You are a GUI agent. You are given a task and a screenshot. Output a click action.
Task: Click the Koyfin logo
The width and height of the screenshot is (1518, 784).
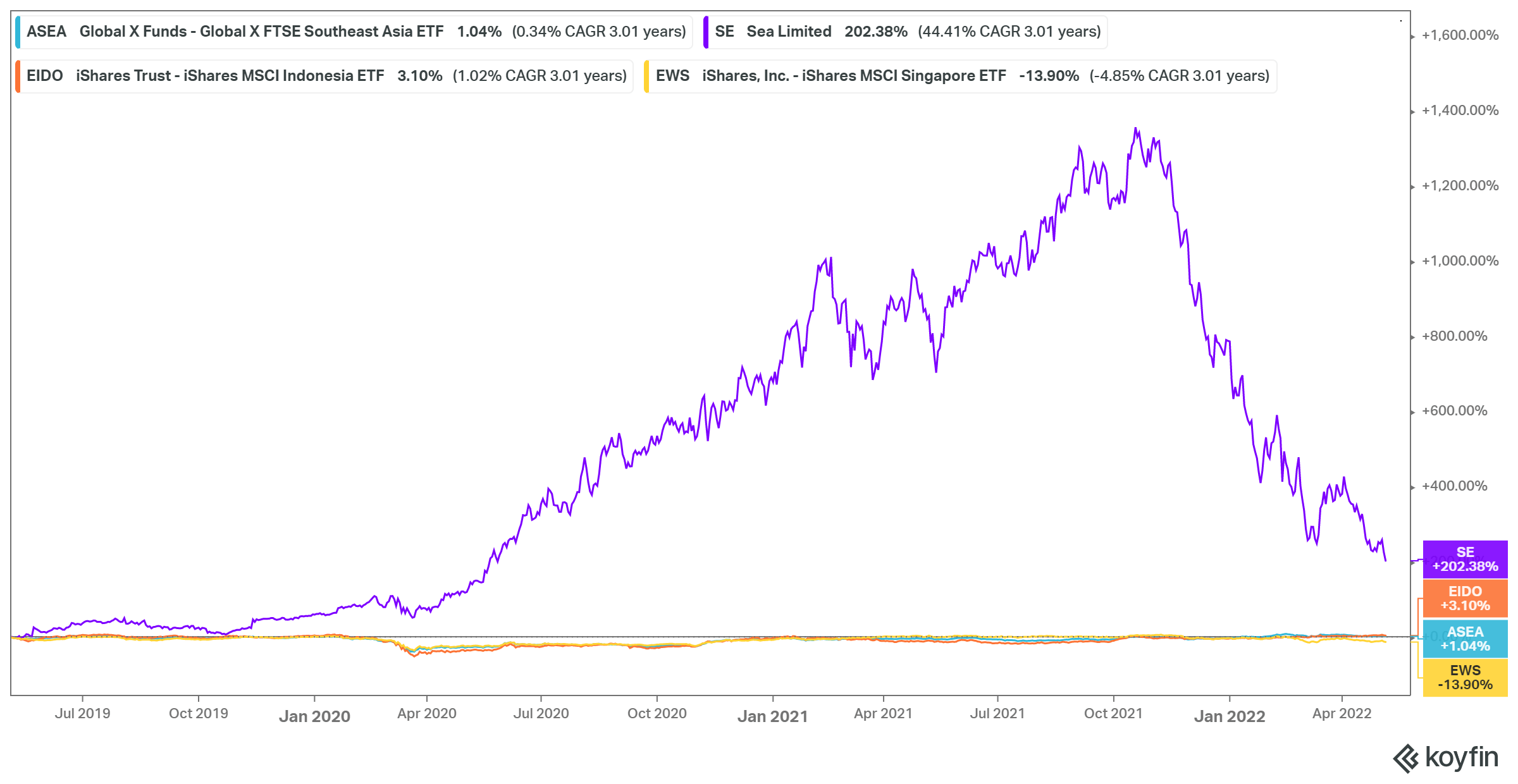(x=1446, y=757)
